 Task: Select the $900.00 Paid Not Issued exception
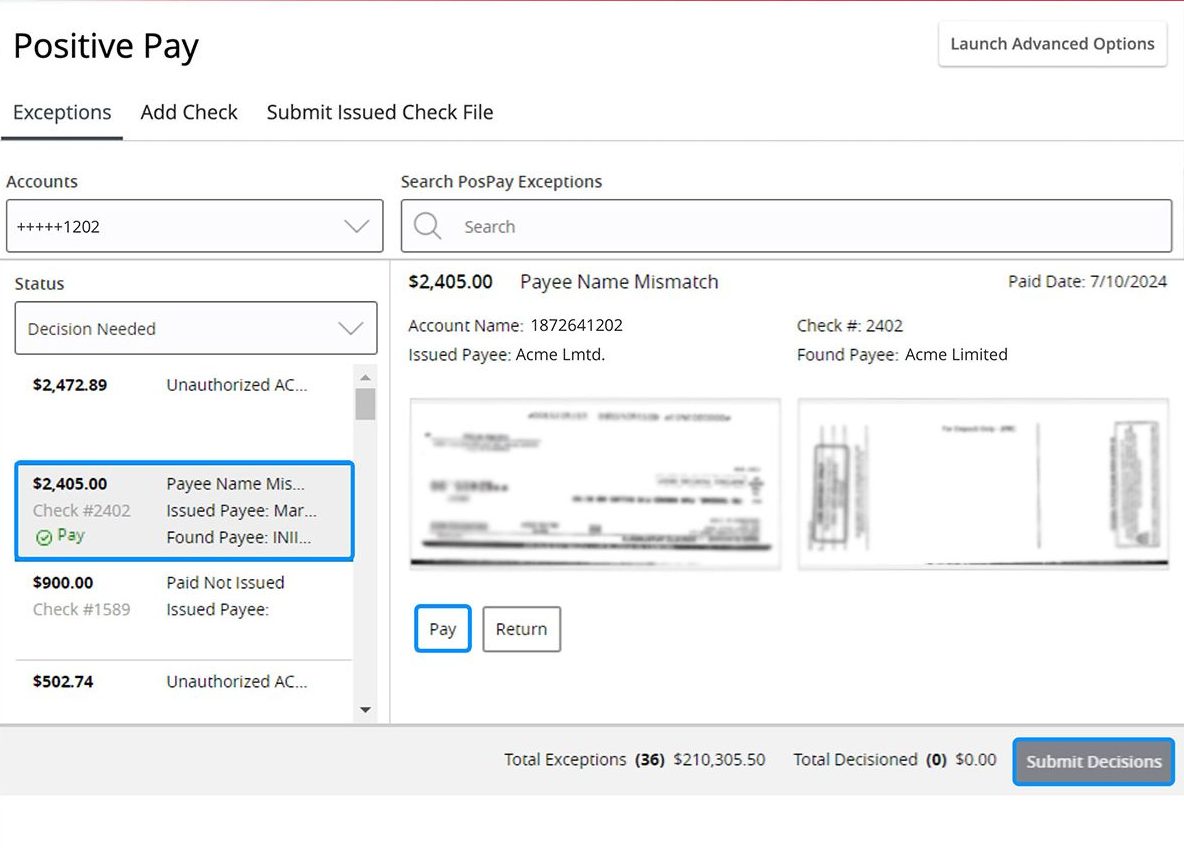(x=183, y=610)
